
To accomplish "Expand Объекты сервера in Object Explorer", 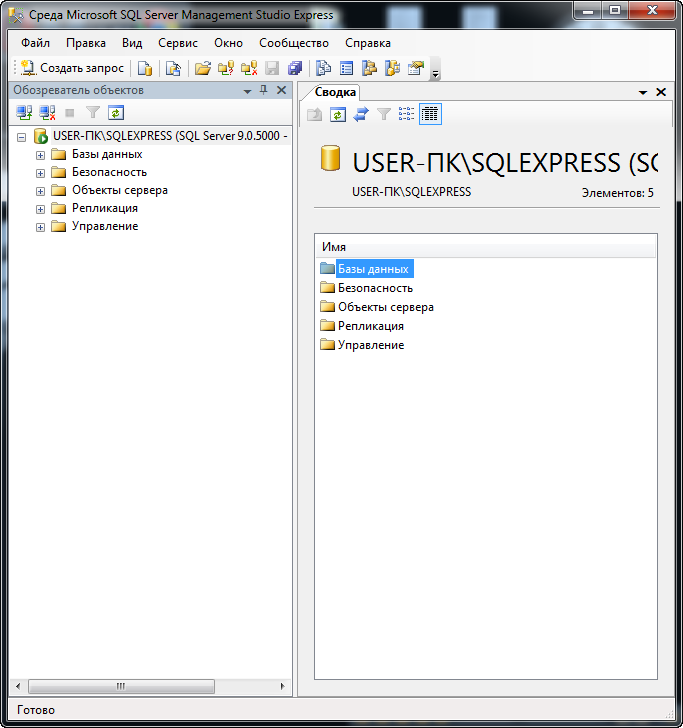I will tap(40, 191).
